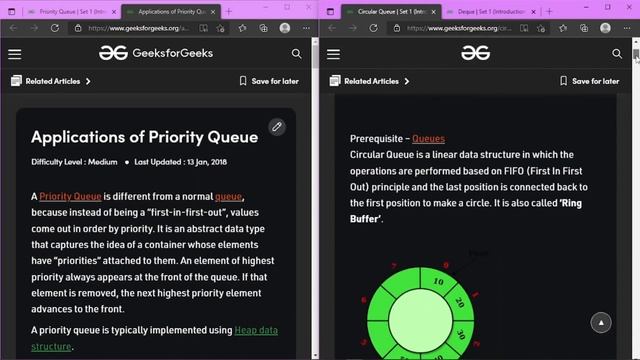Viewport: 640px width, 360px height.
Task: Click bookmark icon next to Save for later, left window
Action: [243, 81]
